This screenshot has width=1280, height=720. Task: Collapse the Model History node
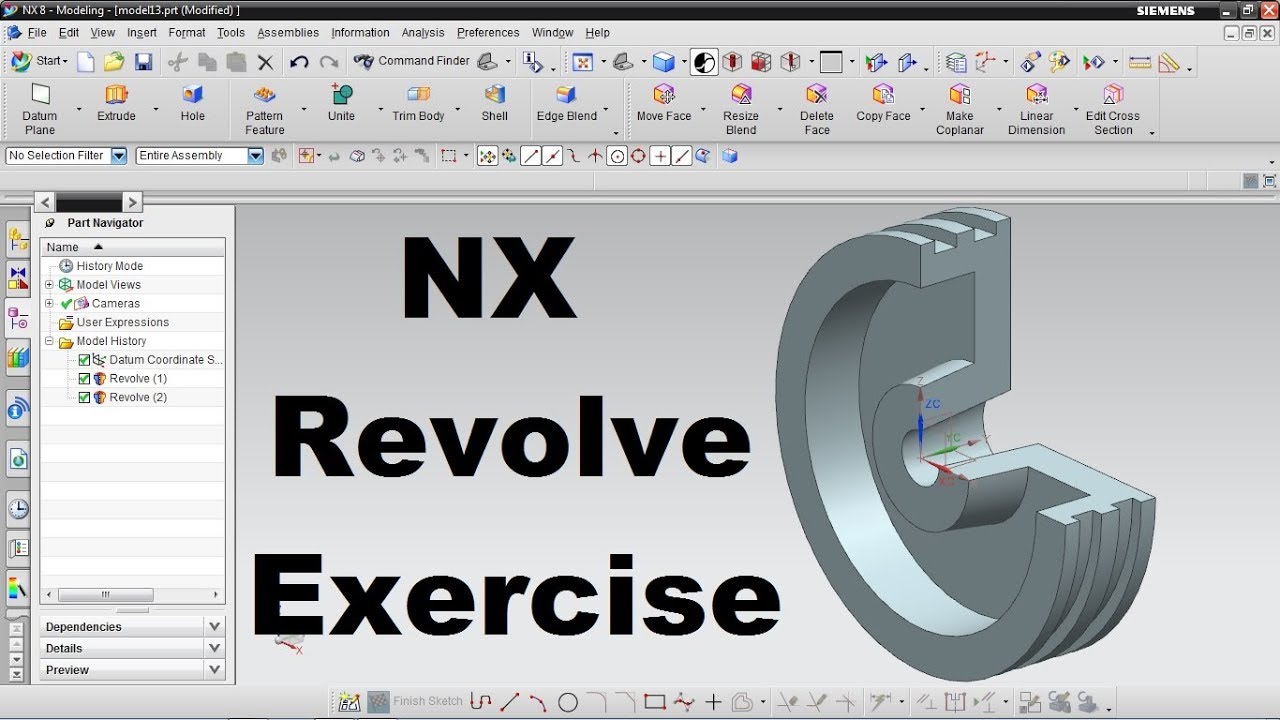(x=48, y=341)
